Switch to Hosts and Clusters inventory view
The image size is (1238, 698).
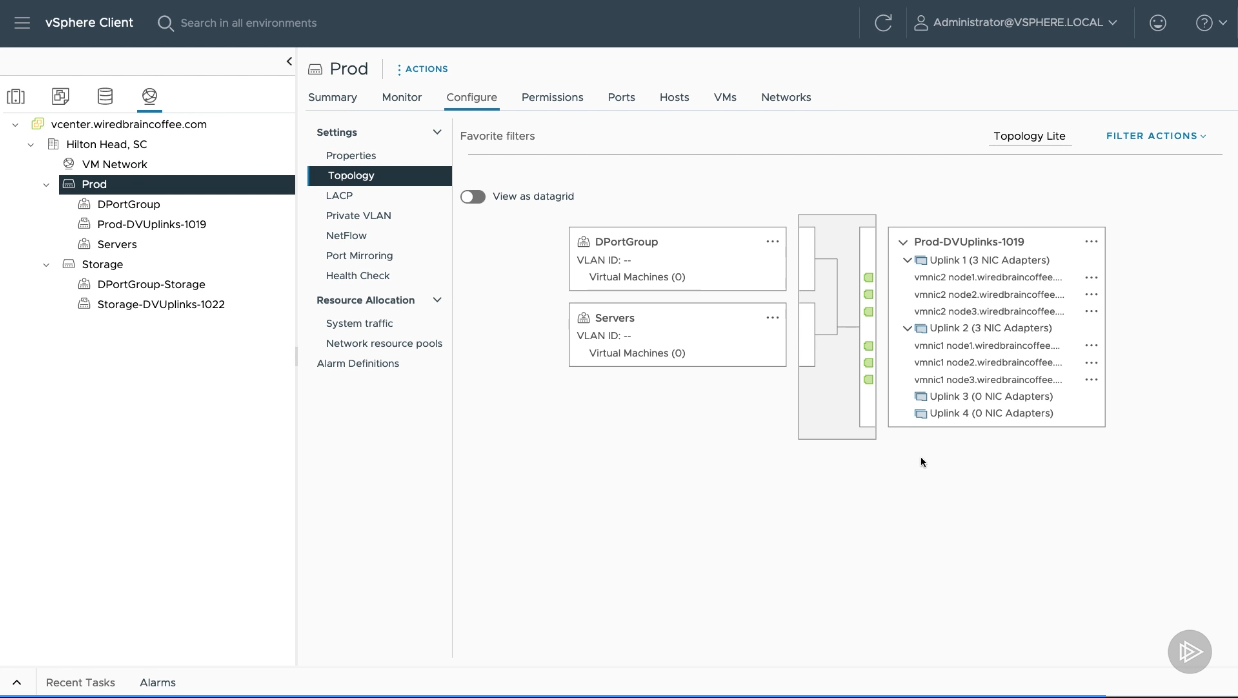point(16,96)
